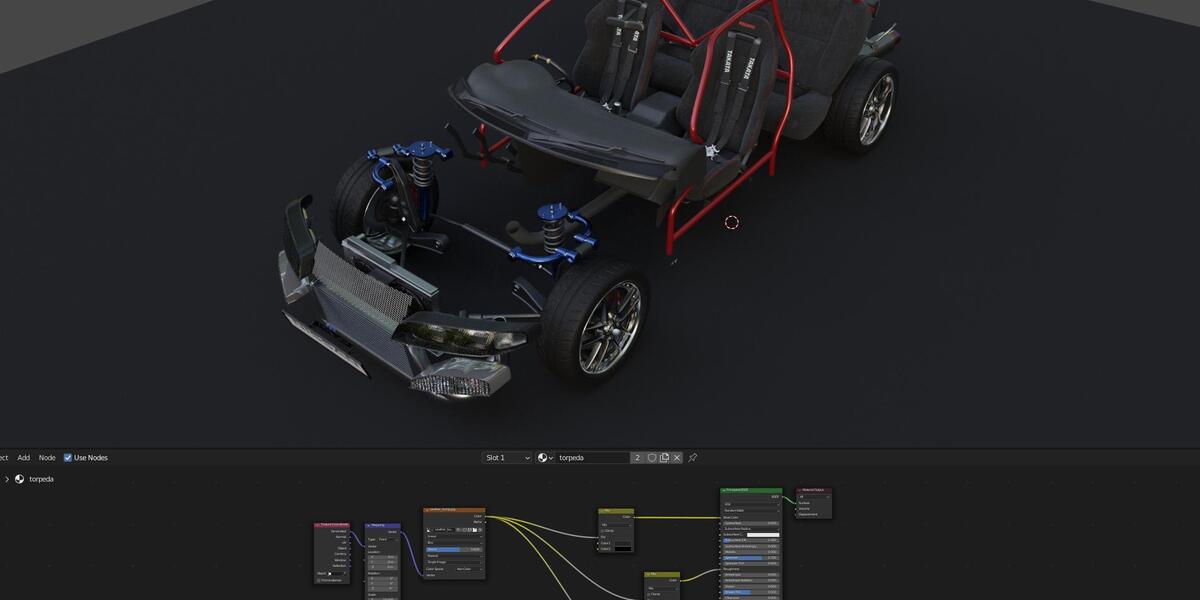Click the Image Texture node header
Screen dimensions: 1200x600
[454, 510]
